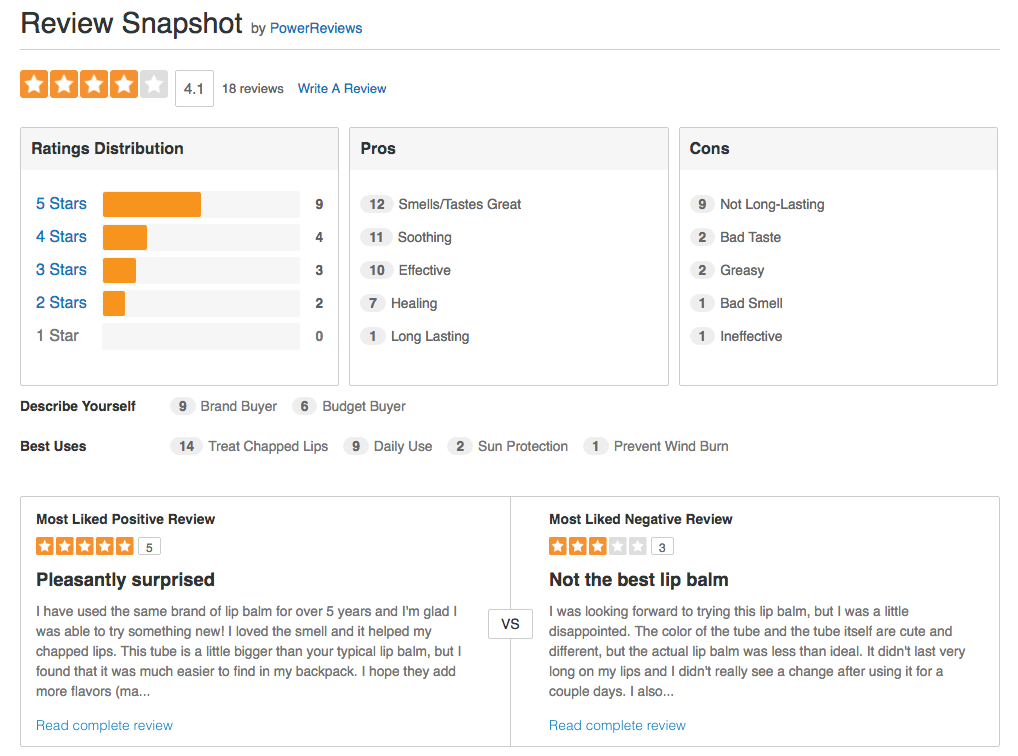This screenshot has width=1018, height=756.
Task: Select the Smells/Tastes Great pro tag
Action: click(459, 204)
